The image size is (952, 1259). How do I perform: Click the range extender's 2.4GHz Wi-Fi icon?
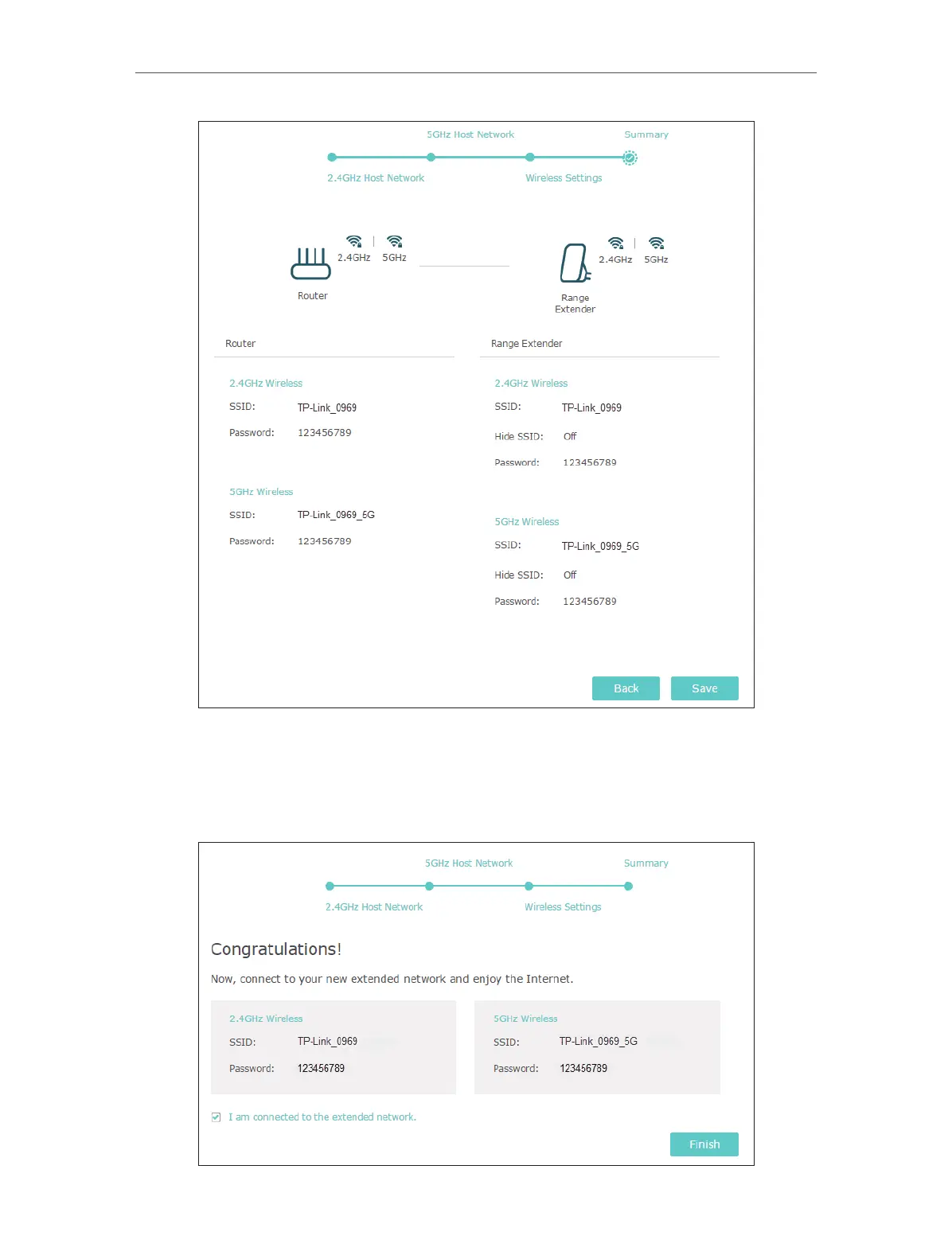[616, 243]
